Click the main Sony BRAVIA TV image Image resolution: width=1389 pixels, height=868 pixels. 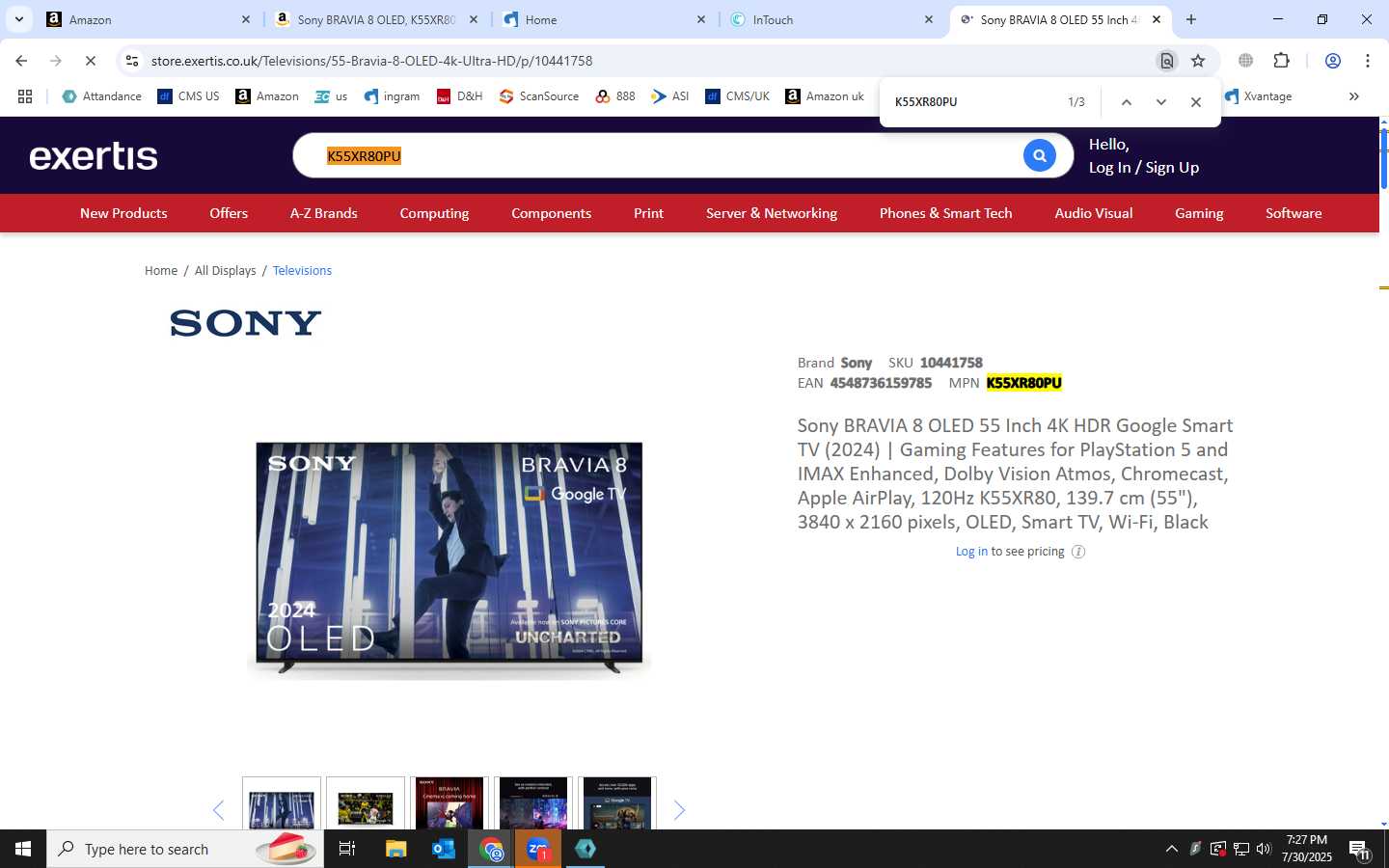click(449, 559)
